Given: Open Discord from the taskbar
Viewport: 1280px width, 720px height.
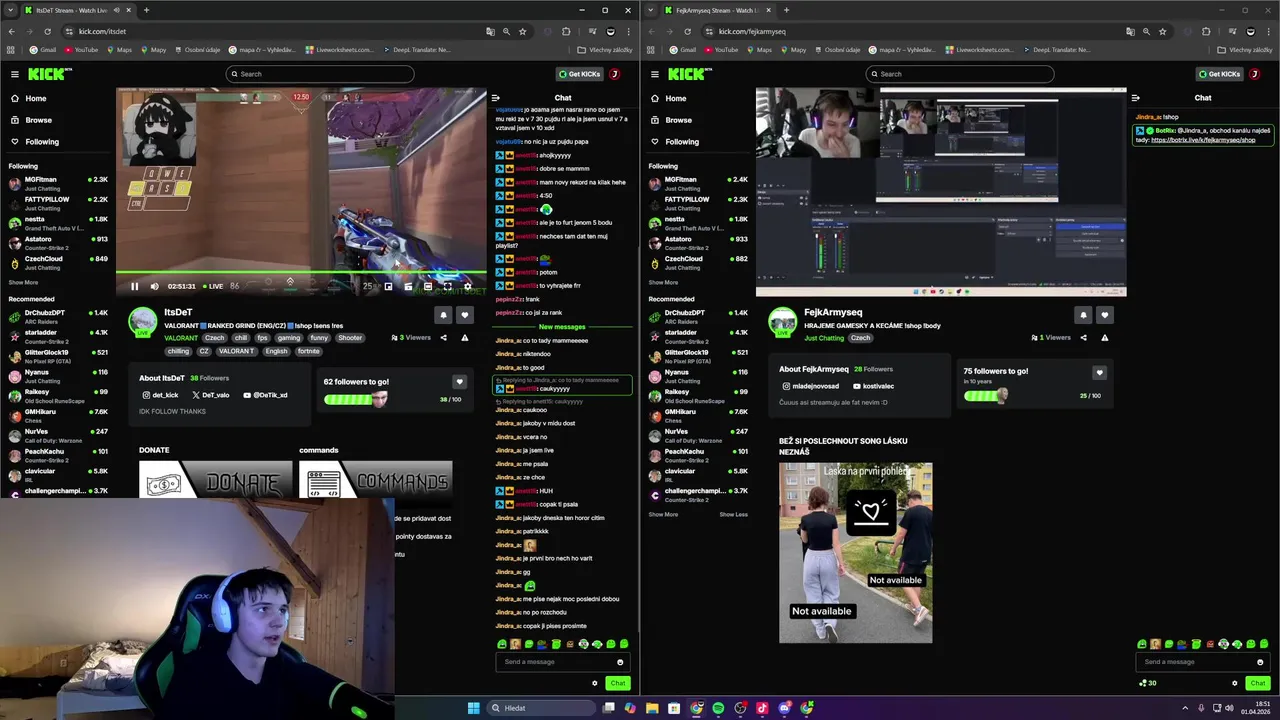Looking at the screenshot, I should (x=784, y=708).
